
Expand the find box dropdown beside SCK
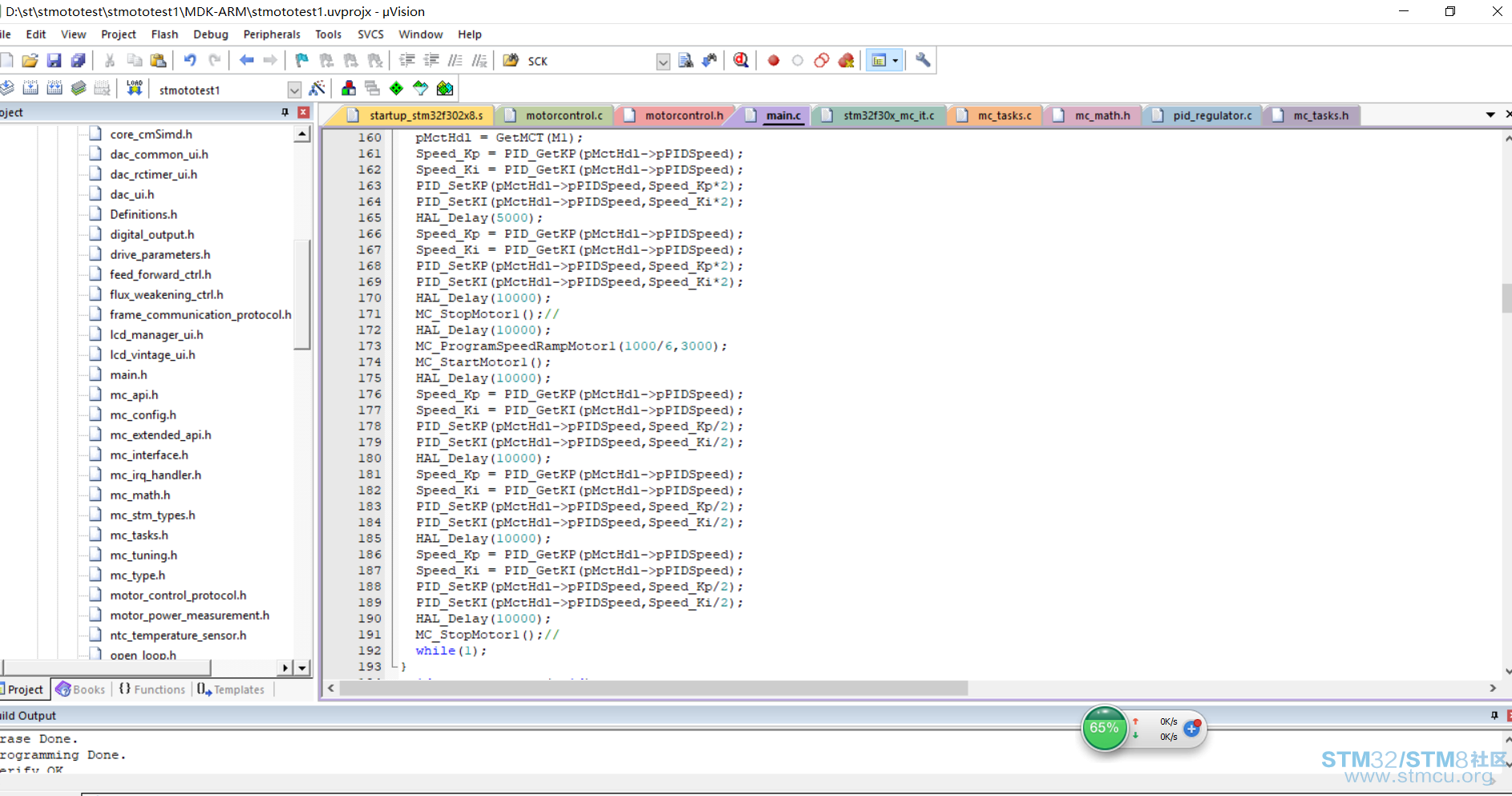tap(663, 62)
